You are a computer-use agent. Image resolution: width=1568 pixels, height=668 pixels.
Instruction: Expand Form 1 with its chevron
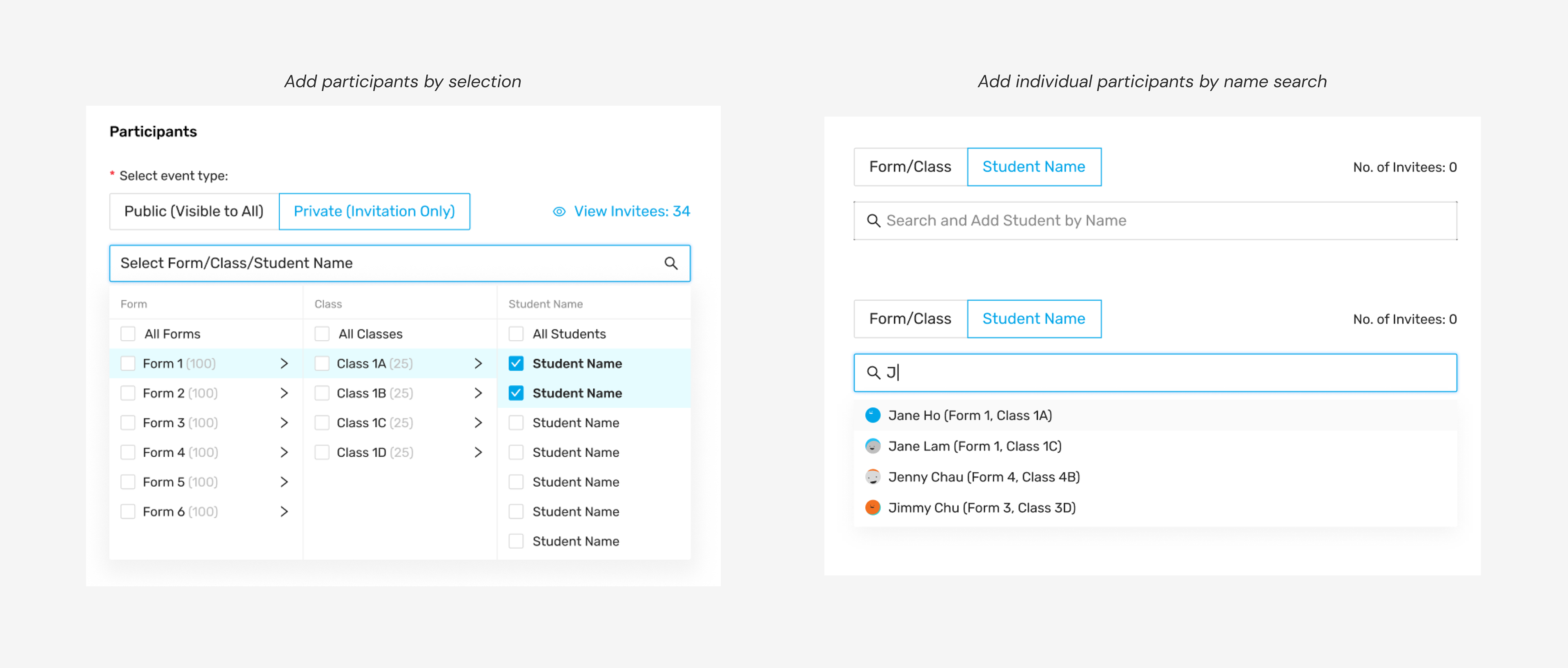[284, 364]
